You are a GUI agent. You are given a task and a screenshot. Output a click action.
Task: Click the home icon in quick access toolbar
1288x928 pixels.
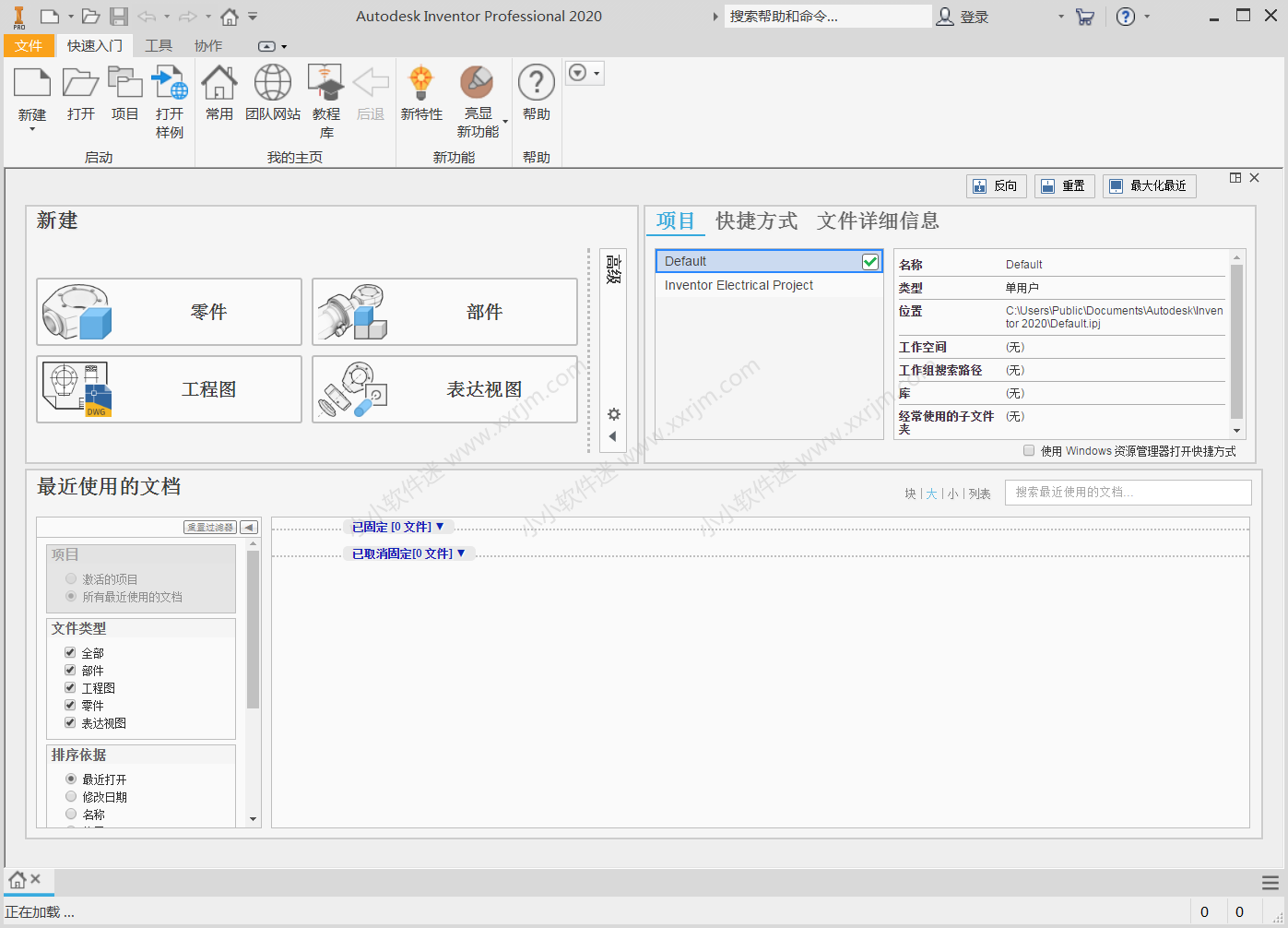tap(230, 16)
